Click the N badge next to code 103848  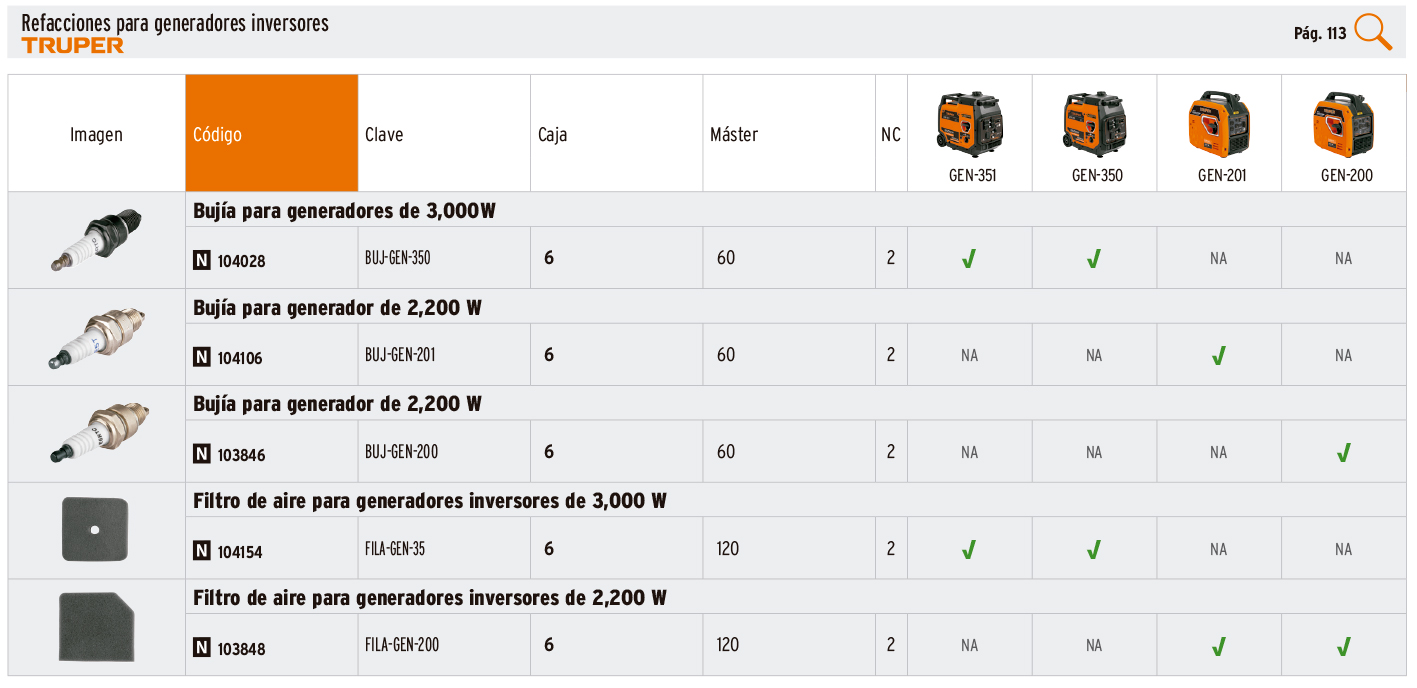coord(201,648)
